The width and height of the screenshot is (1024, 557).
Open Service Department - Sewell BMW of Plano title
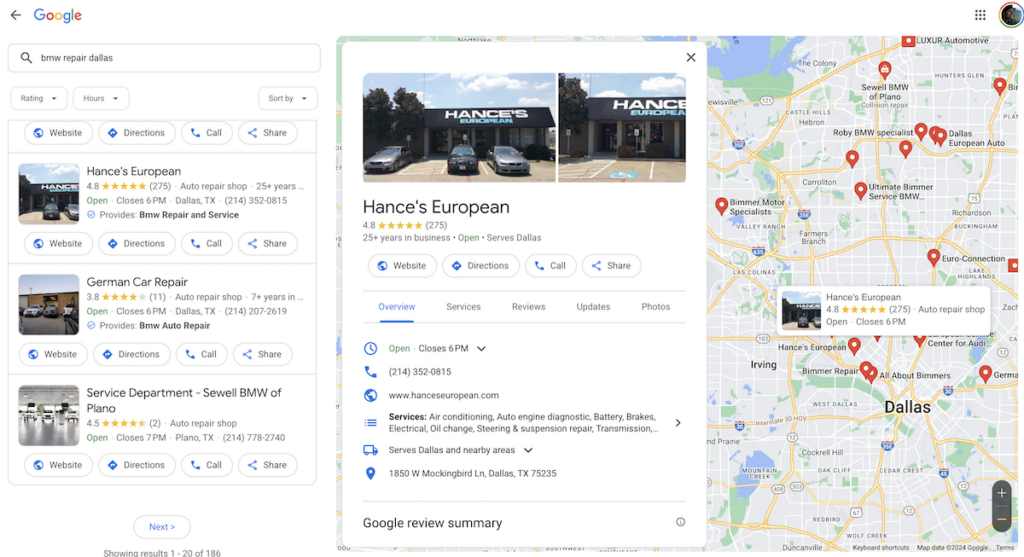point(184,400)
